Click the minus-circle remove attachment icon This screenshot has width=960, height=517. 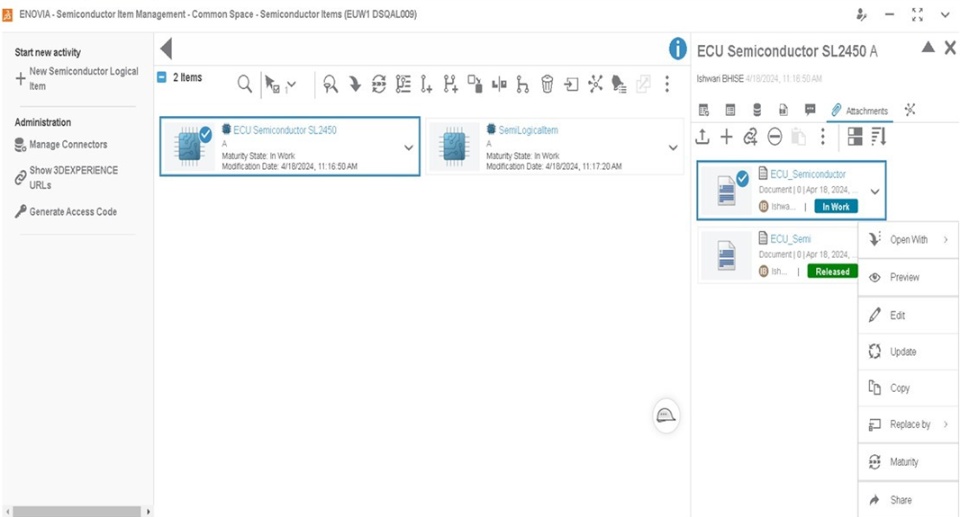point(774,137)
